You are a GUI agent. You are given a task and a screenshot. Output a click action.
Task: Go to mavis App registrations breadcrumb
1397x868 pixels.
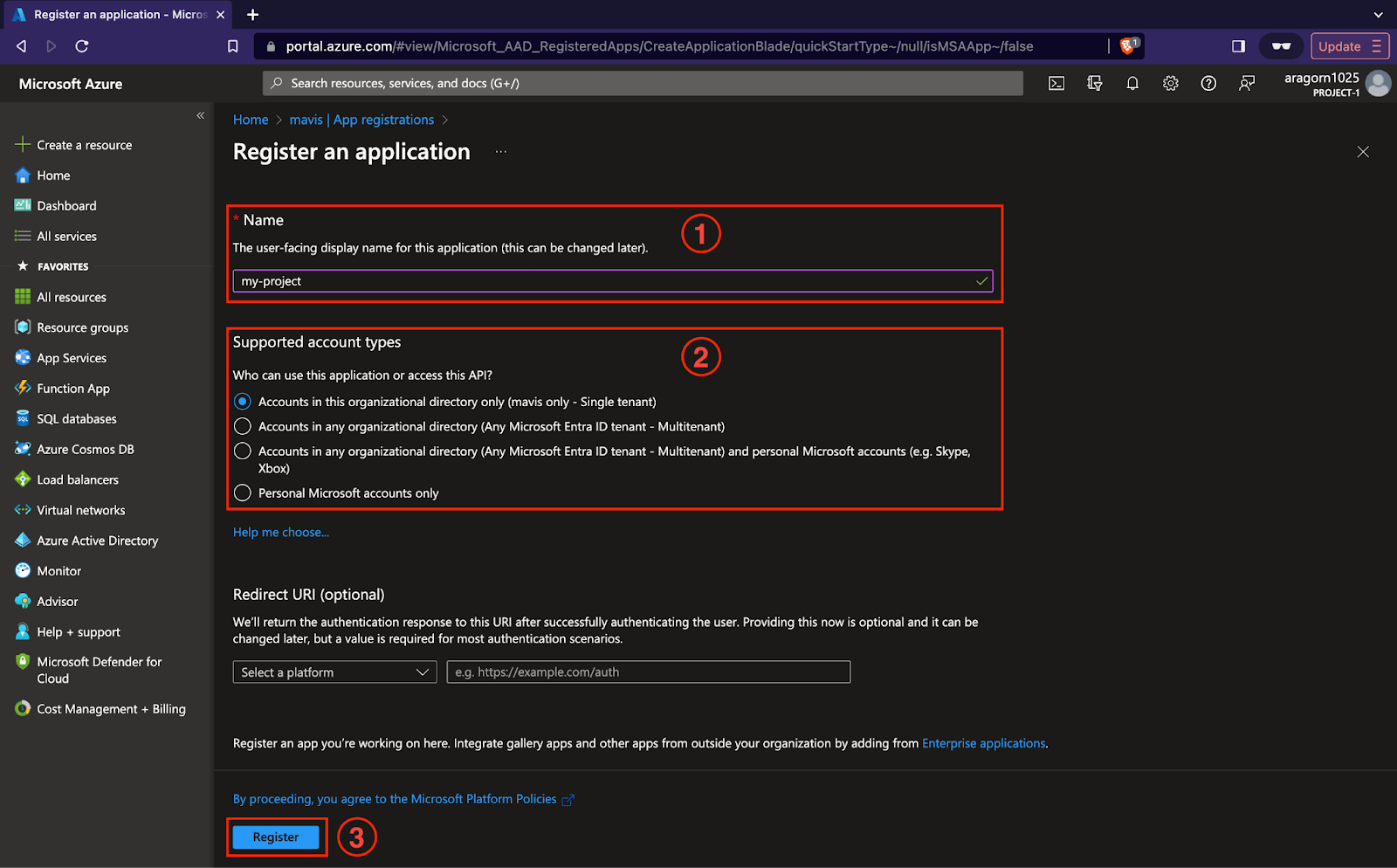[x=361, y=120]
